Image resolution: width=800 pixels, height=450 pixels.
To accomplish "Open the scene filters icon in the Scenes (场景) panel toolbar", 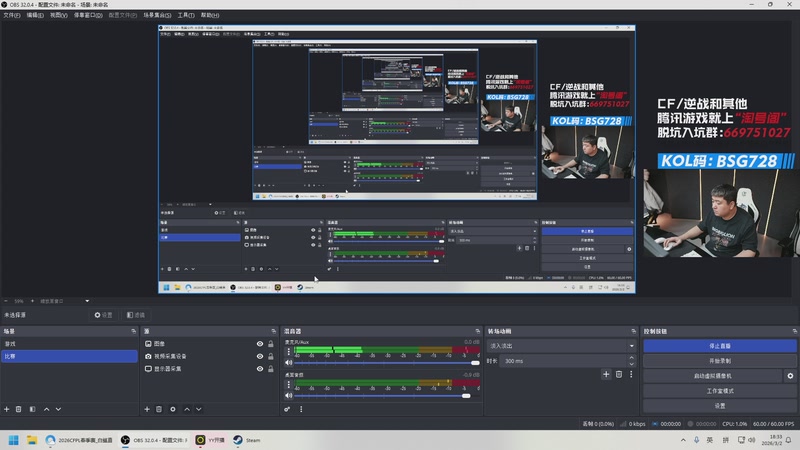I will point(32,409).
